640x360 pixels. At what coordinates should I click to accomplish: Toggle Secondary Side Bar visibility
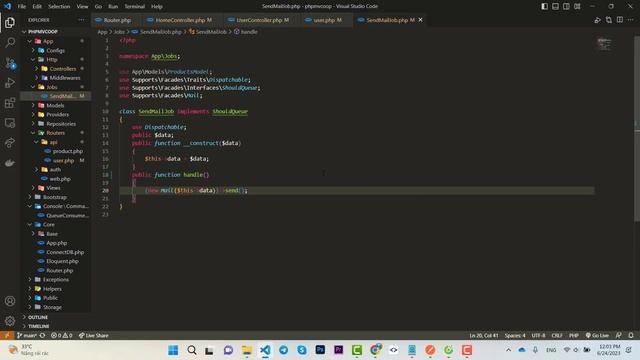tap(567, 6)
